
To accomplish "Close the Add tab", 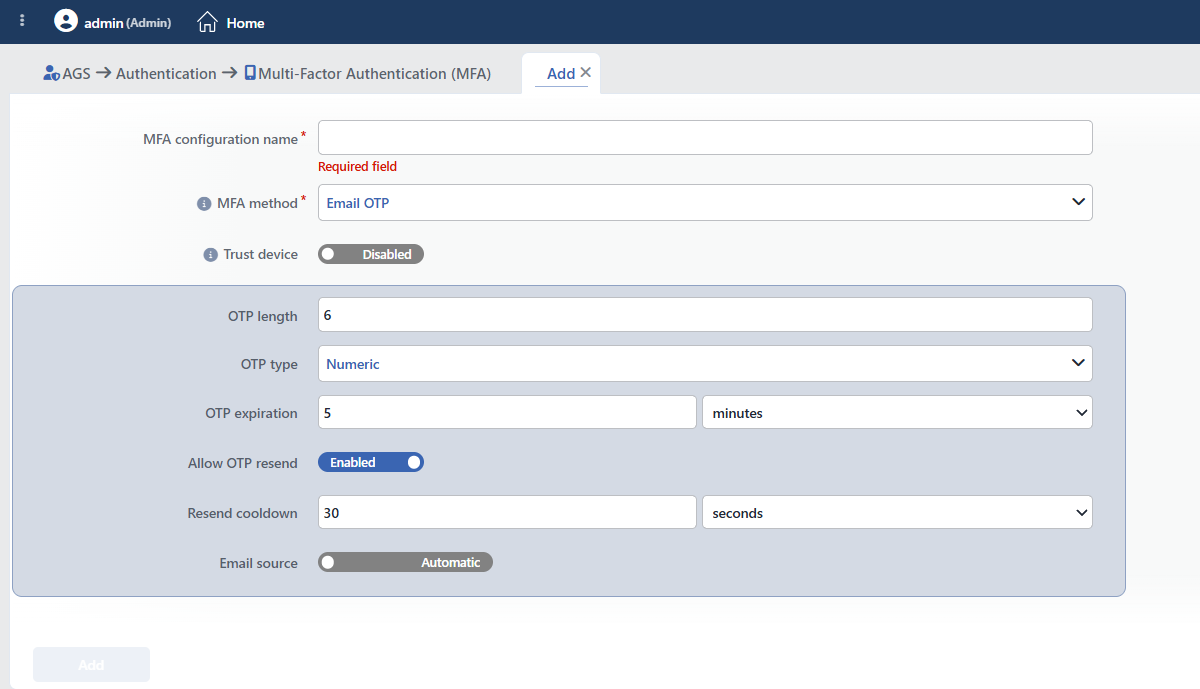I will pos(586,72).
